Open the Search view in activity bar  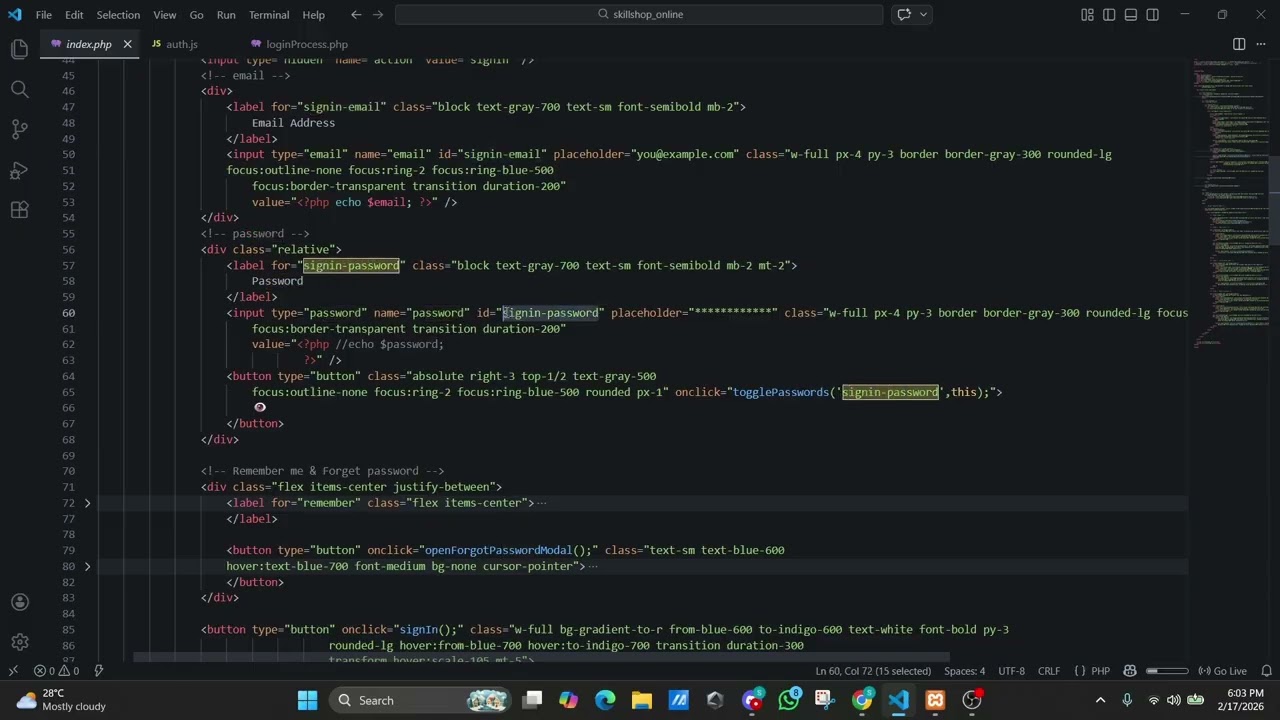point(19,89)
